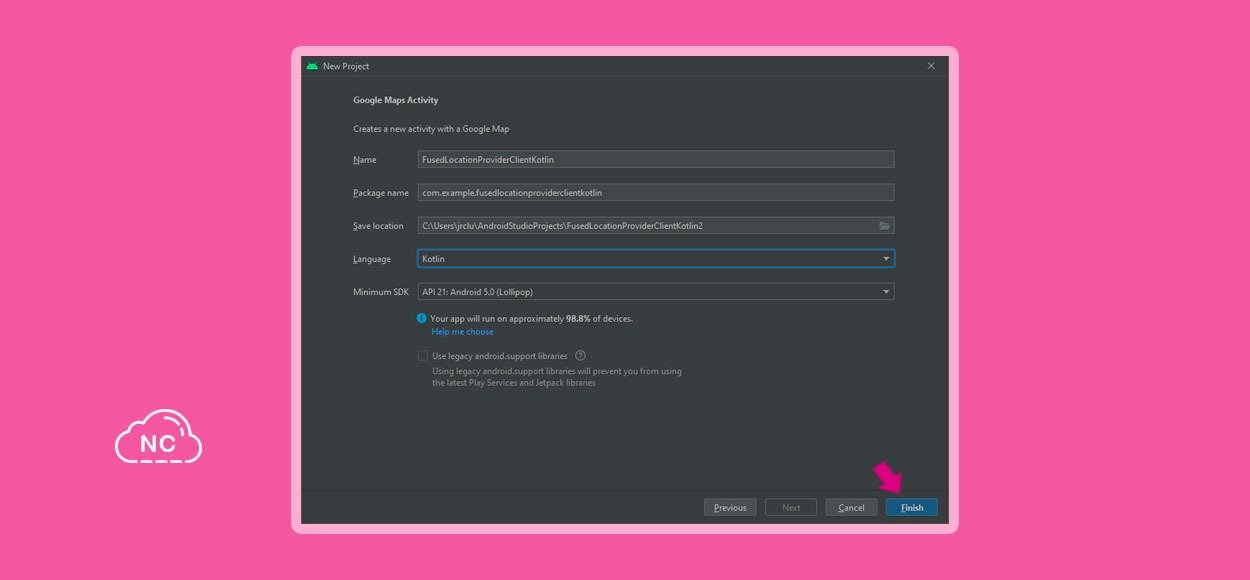
Task: Open the Help me choose link
Action: pyautogui.click(x=462, y=332)
